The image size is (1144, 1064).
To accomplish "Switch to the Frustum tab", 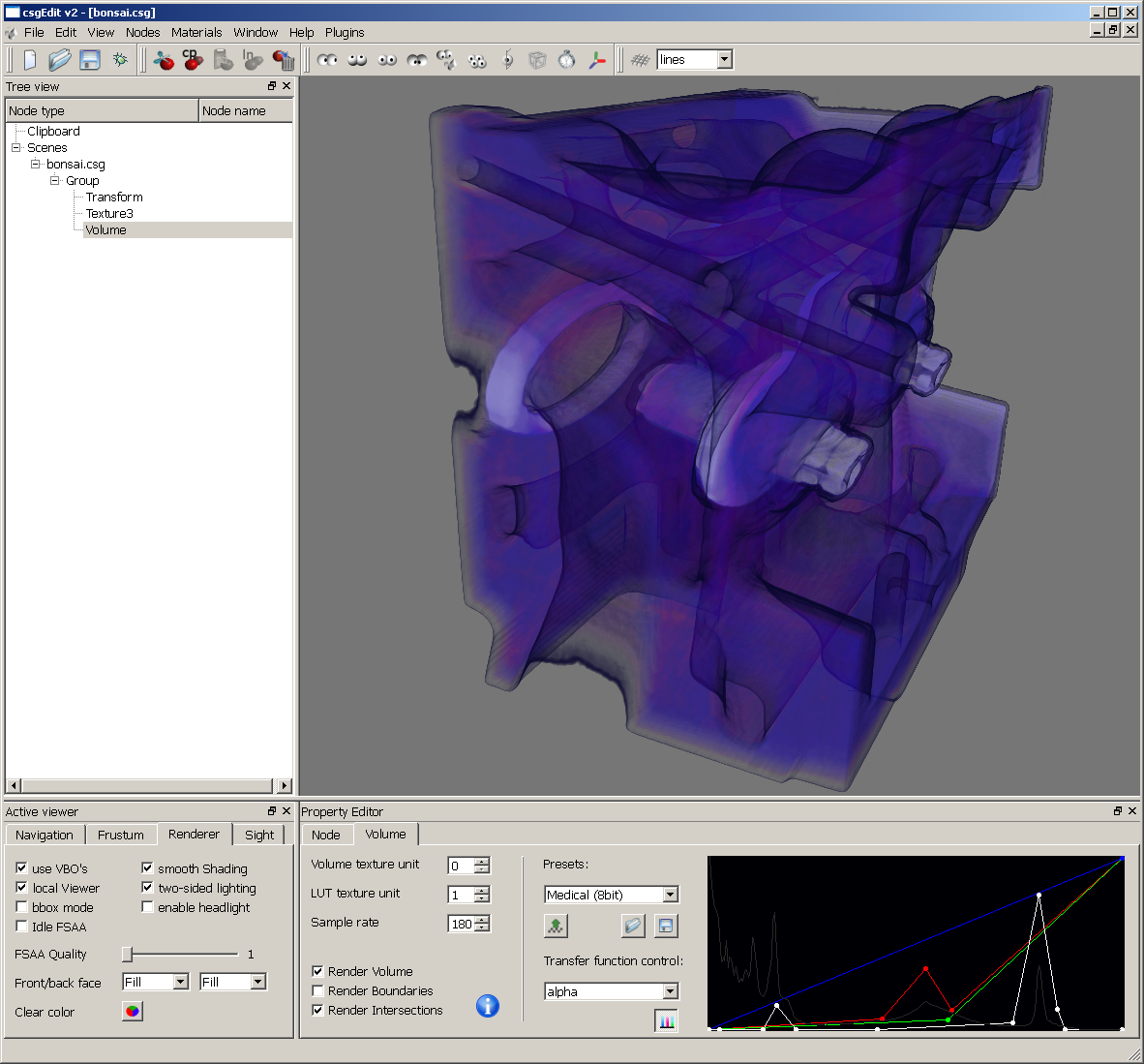I will click(120, 835).
